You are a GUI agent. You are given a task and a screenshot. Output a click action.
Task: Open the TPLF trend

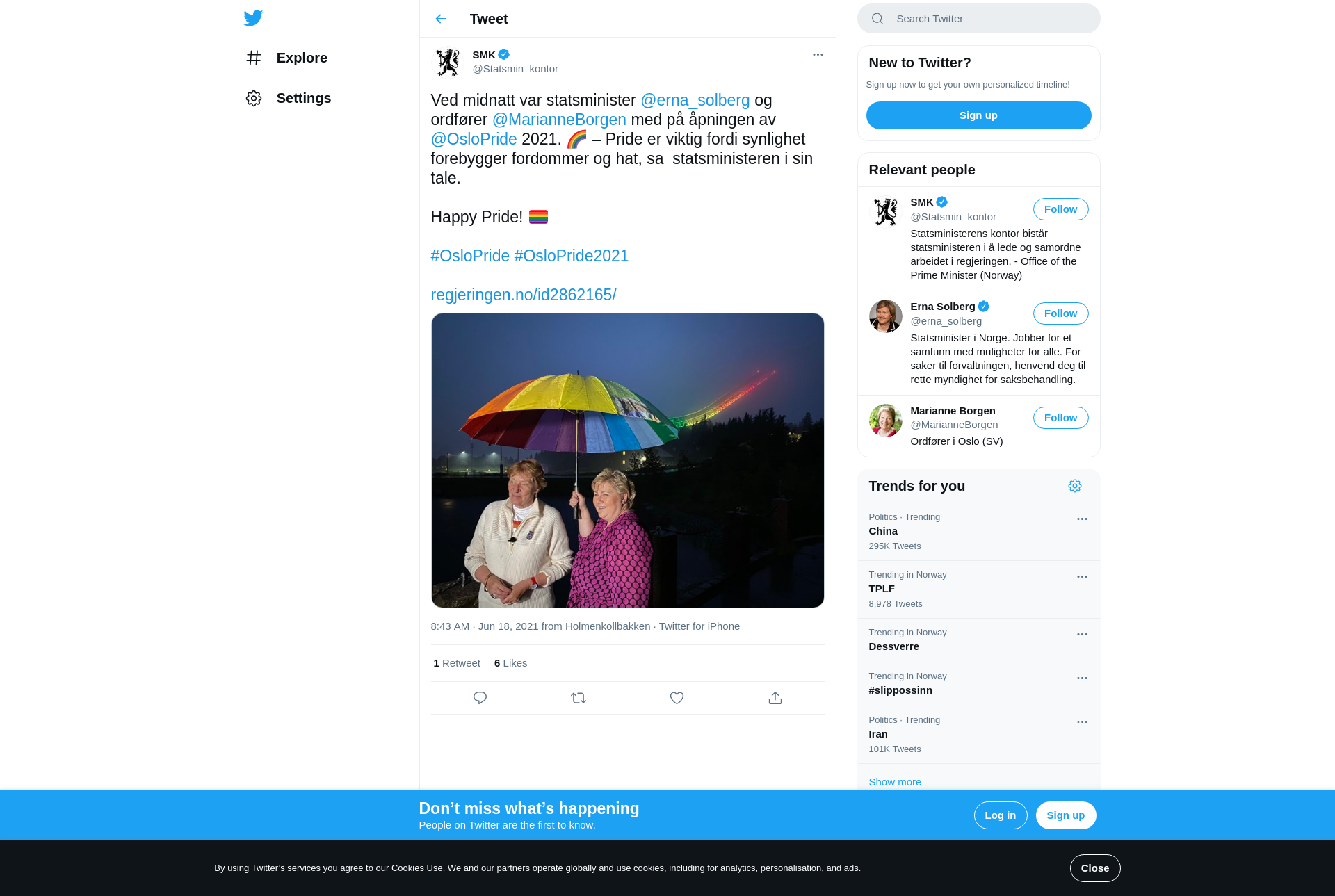(978, 589)
